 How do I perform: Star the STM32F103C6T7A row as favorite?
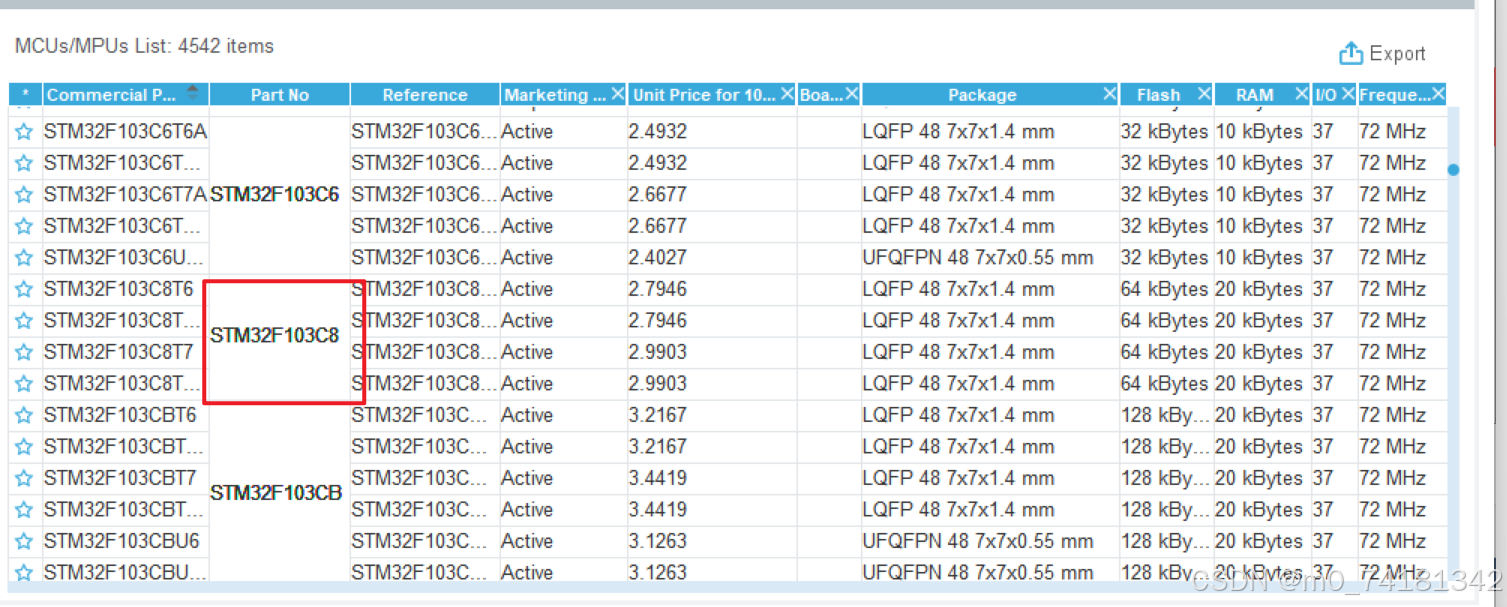coord(24,194)
